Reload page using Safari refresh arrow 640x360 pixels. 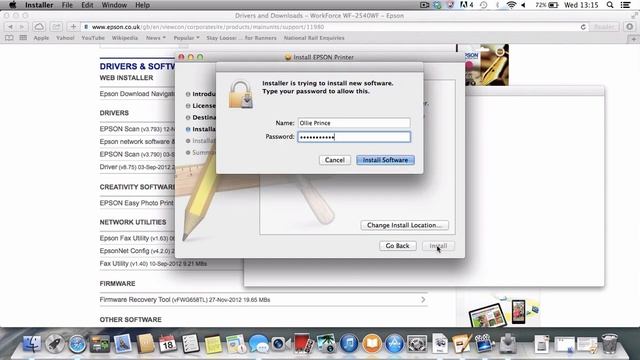click(583, 27)
